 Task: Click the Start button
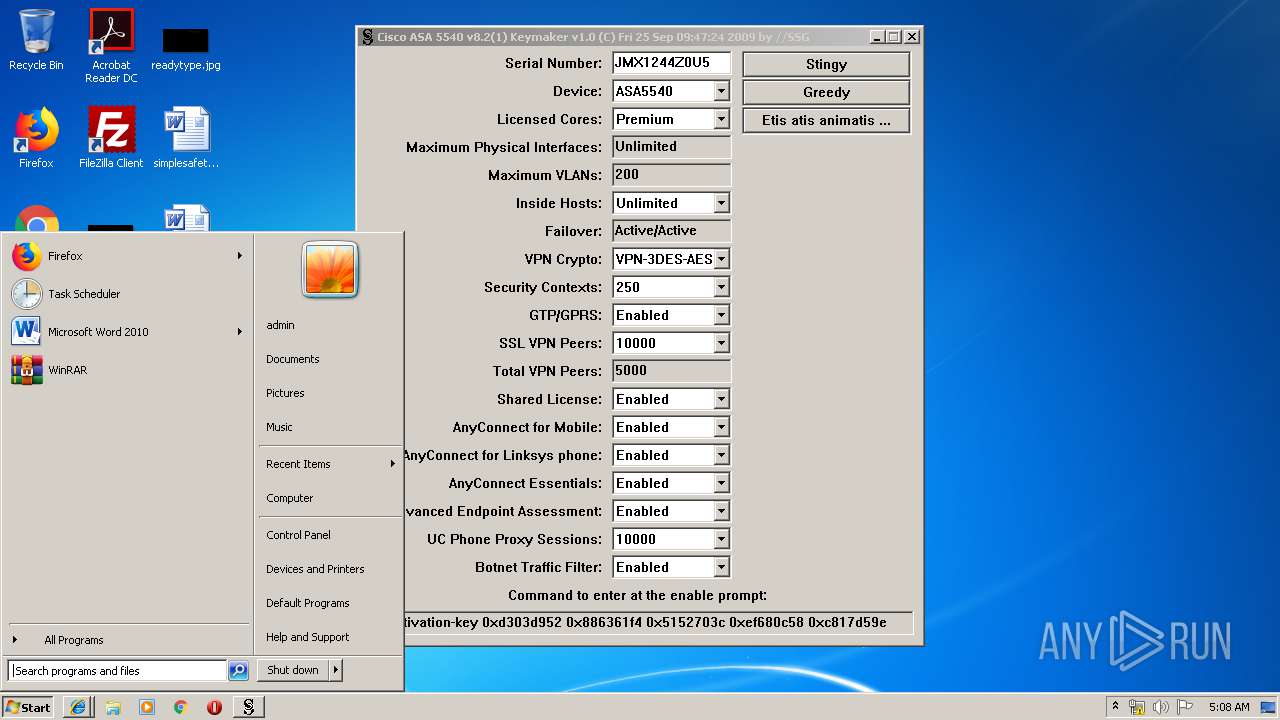coord(28,707)
